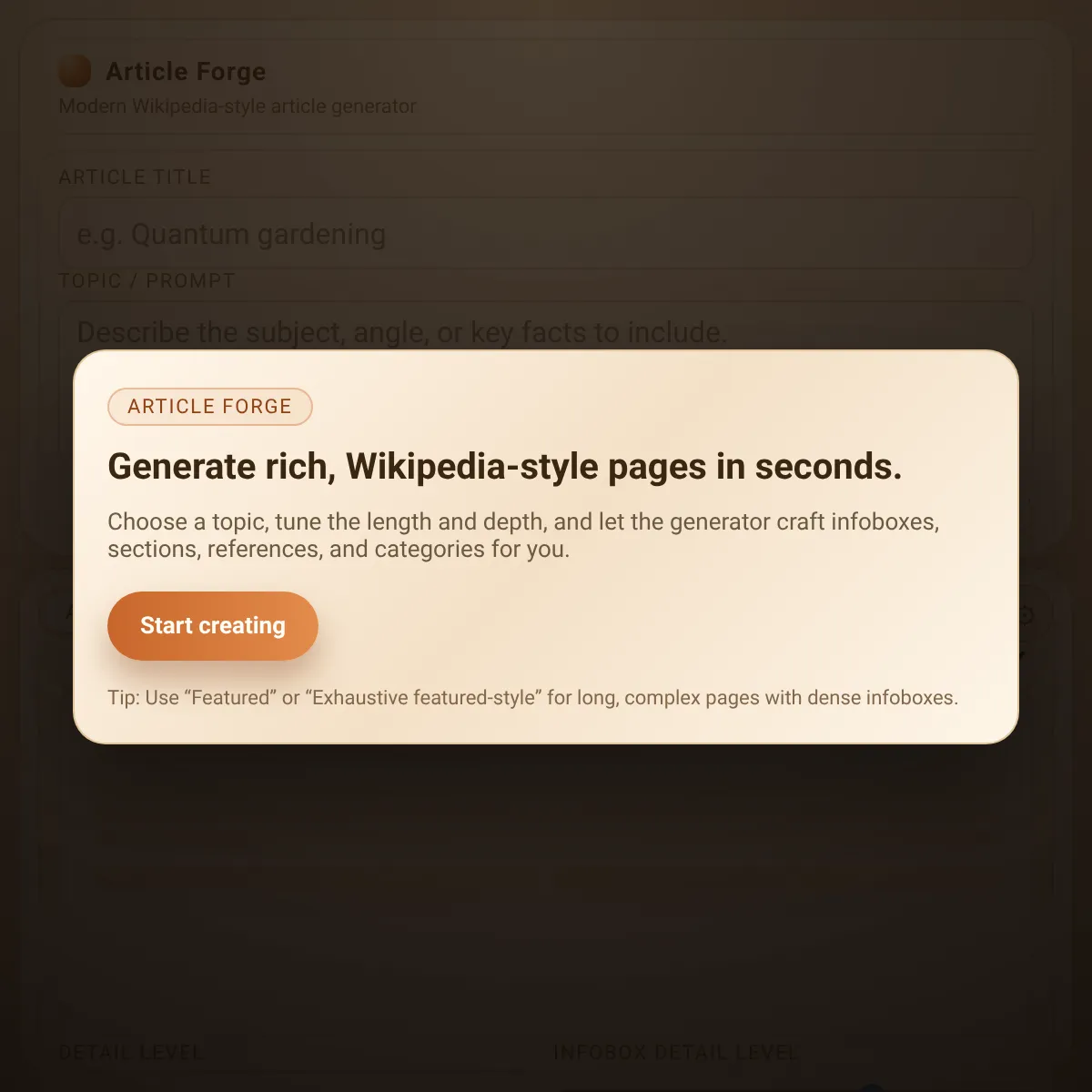Screen dimensions: 1092x1092
Task: Click the DETAIL LEVEL label
Action: pos(131,1053)
